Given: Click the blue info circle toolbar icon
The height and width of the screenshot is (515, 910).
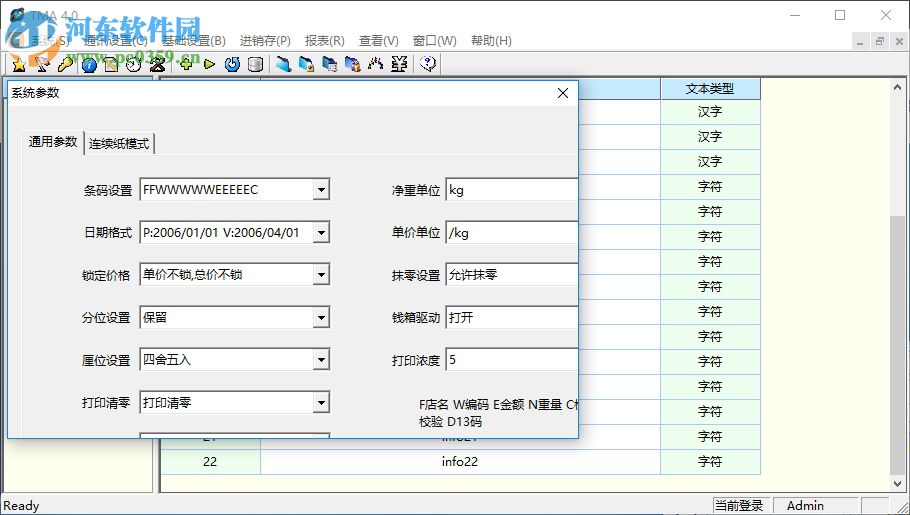Looking at the screenshot, I should tap(89, 64).
